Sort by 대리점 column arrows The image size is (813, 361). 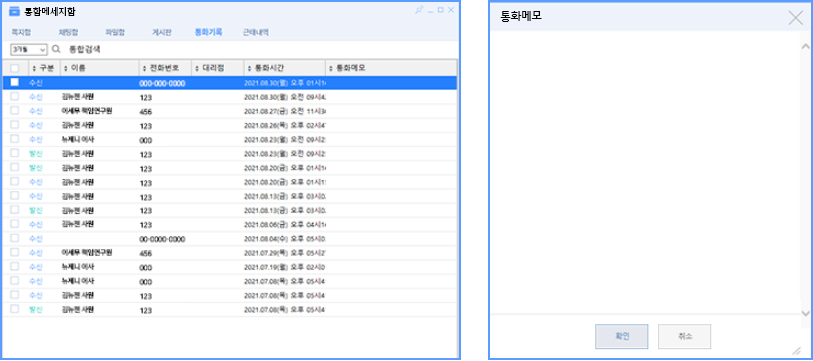coord(197,68)
